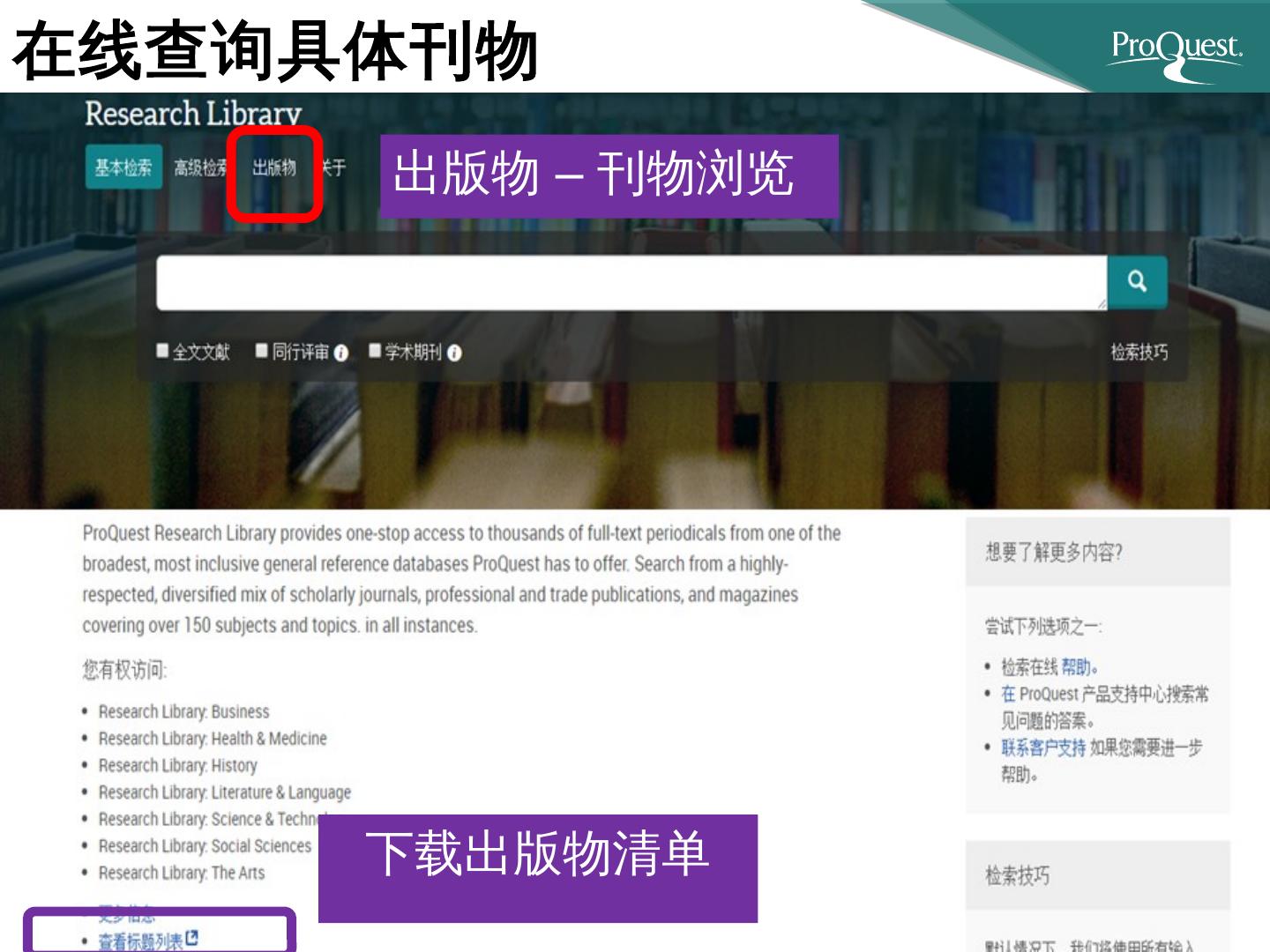Image resolution: width=1270 pixels, height=952 pixels.
Task: Click the external-link icon after 查看标题列表
Action: 192,939
